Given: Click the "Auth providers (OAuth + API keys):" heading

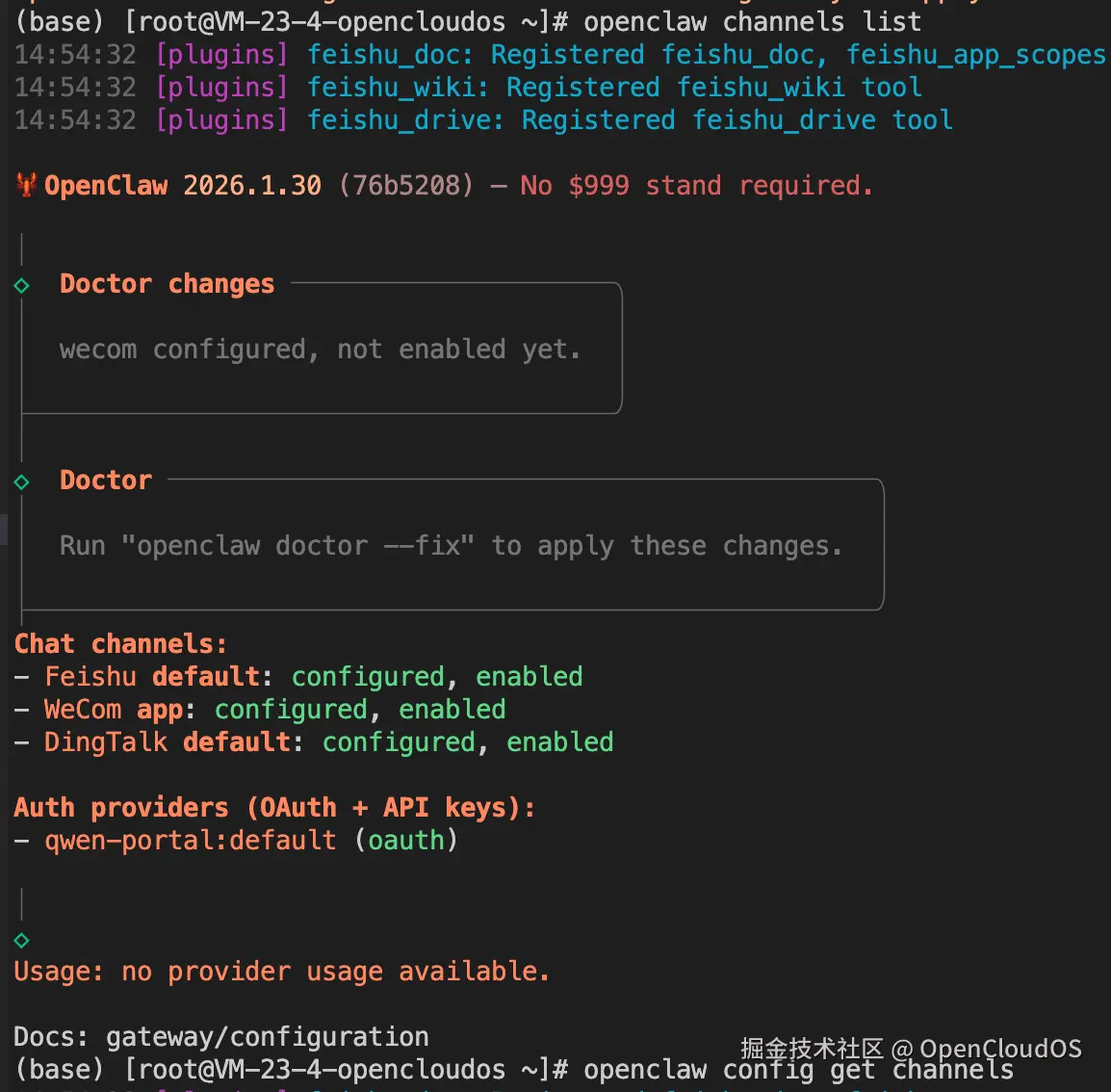Looking at the screenshot, I should point(274,807).
